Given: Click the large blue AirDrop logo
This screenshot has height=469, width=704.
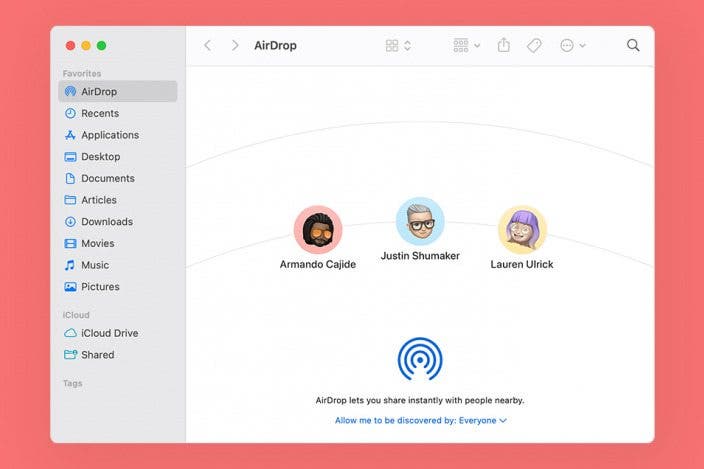Looking at the screenshot, I should click(420, 359).
